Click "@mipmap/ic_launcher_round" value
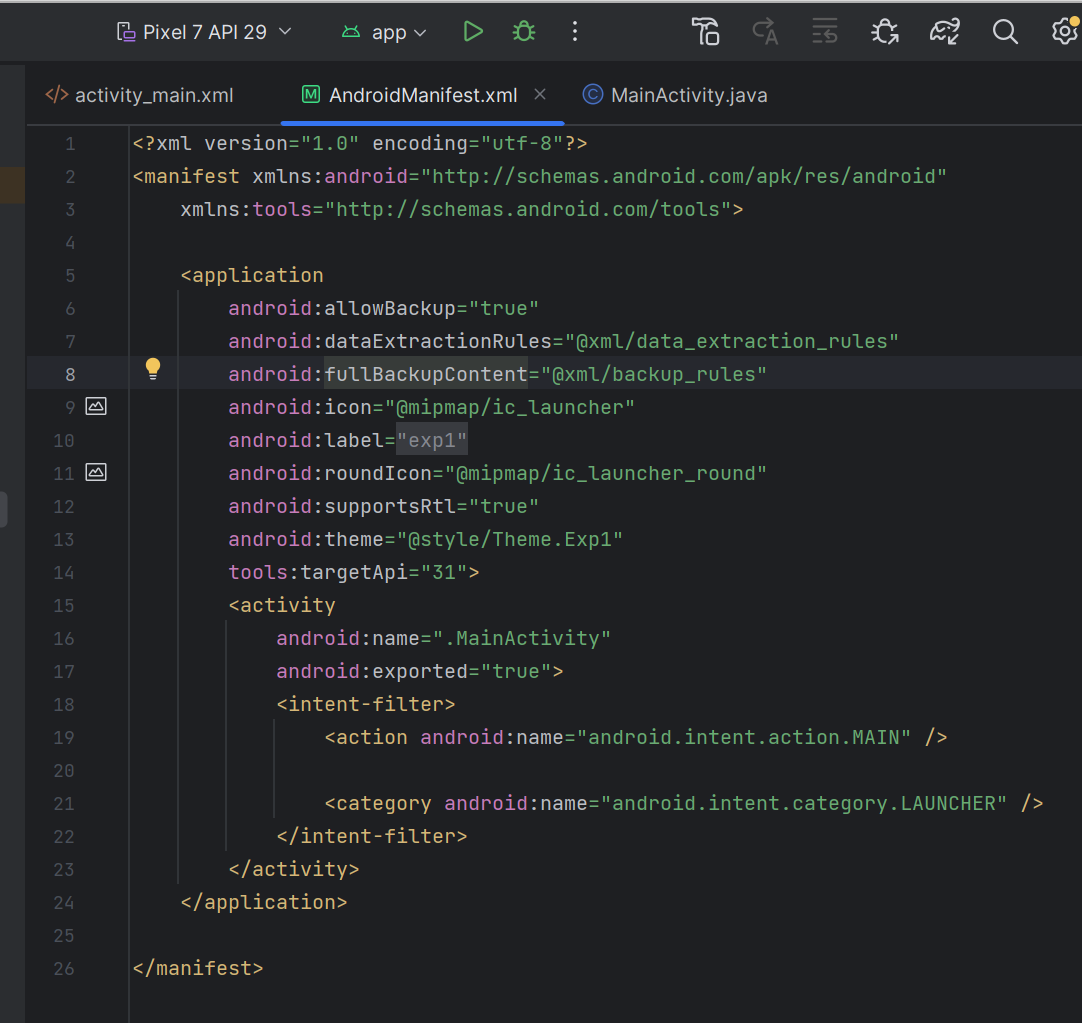Screen dimensions: 1082x1023 point(606,474)
